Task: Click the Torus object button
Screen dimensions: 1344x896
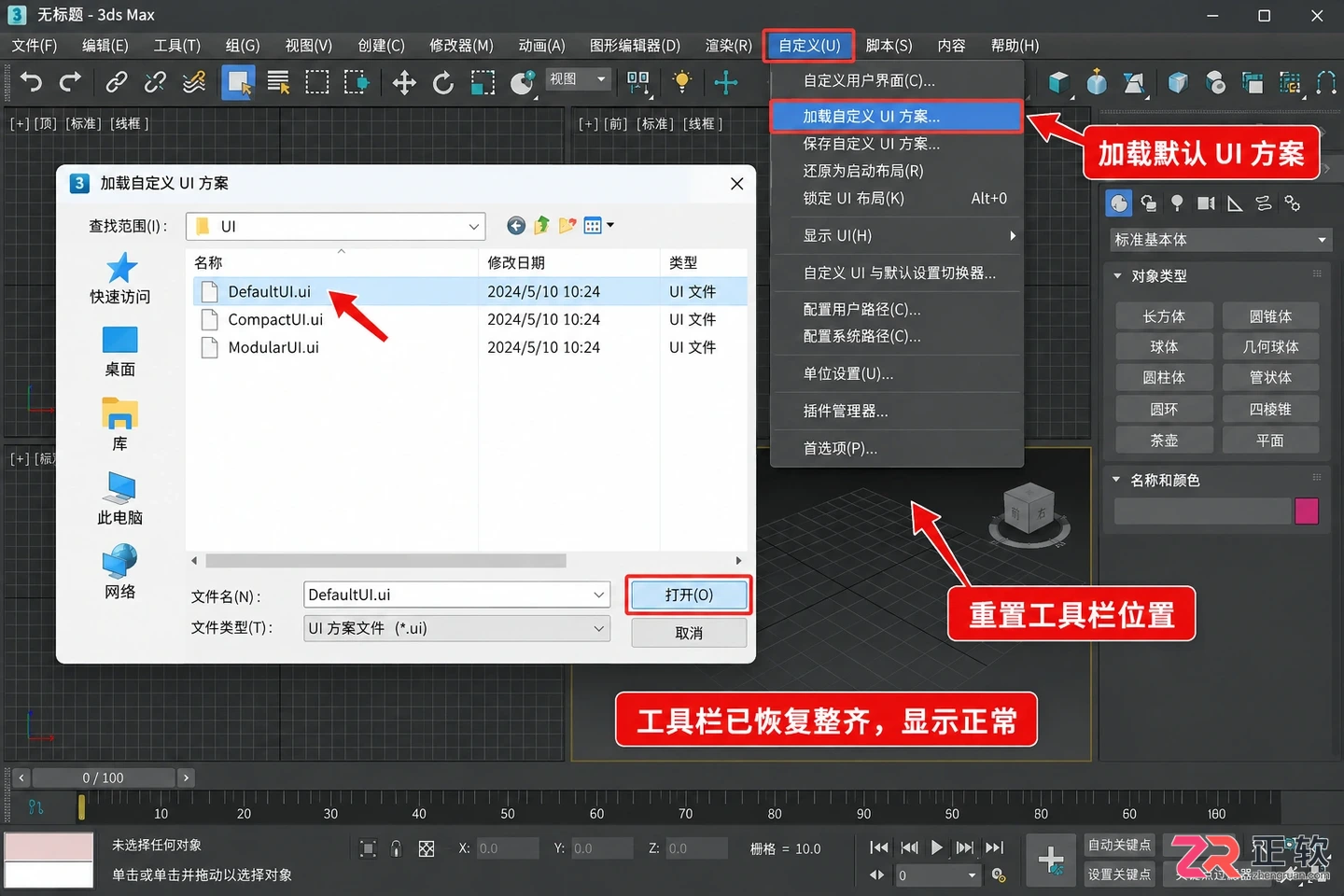Action: [1164, 409]
